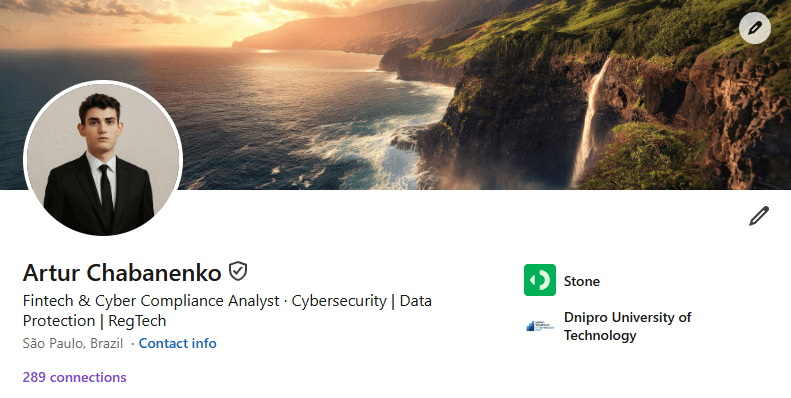Open Dnipro University of Technology link
791x398 pixels.
coord(627,326)
